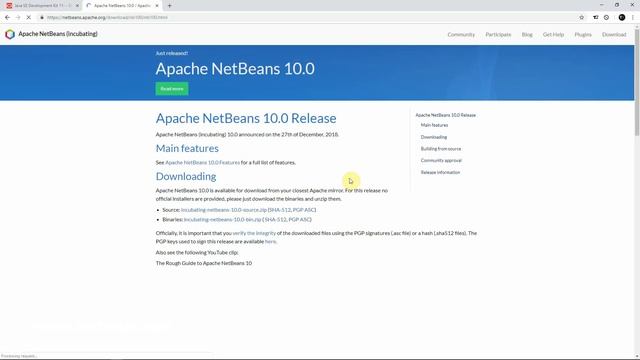
Task: Open the SHA-512 link for the binaries zip
Action: [276, 220]
